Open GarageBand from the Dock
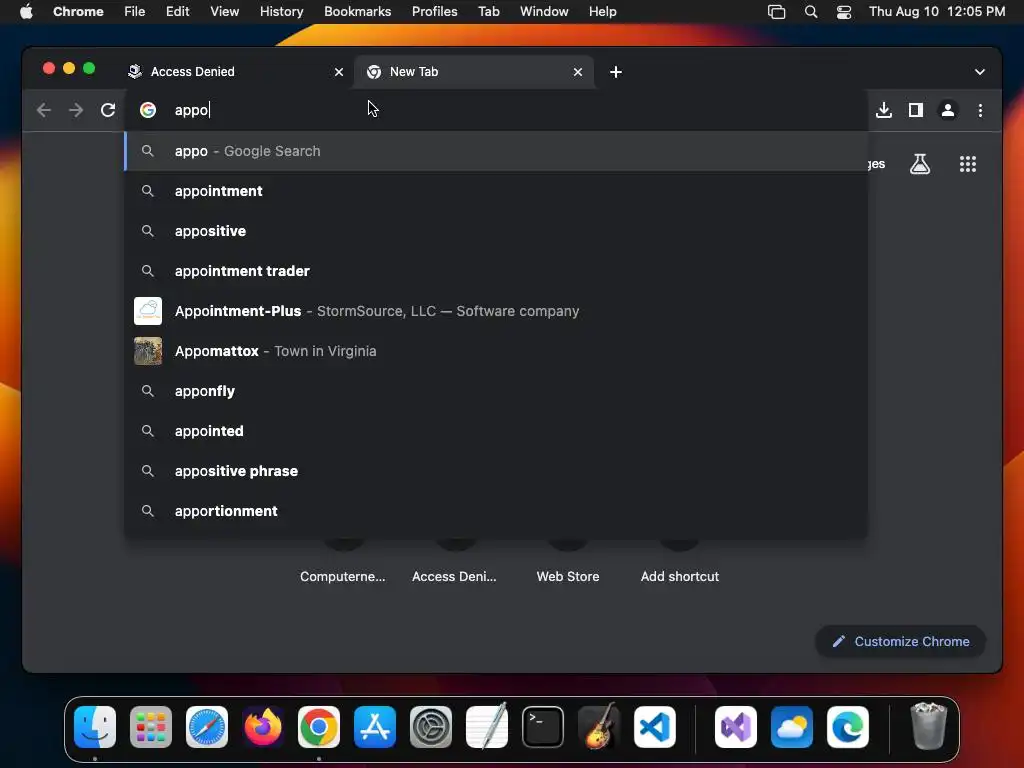Viewport: 1024px width, 768px height. click(x=599, y=726)
